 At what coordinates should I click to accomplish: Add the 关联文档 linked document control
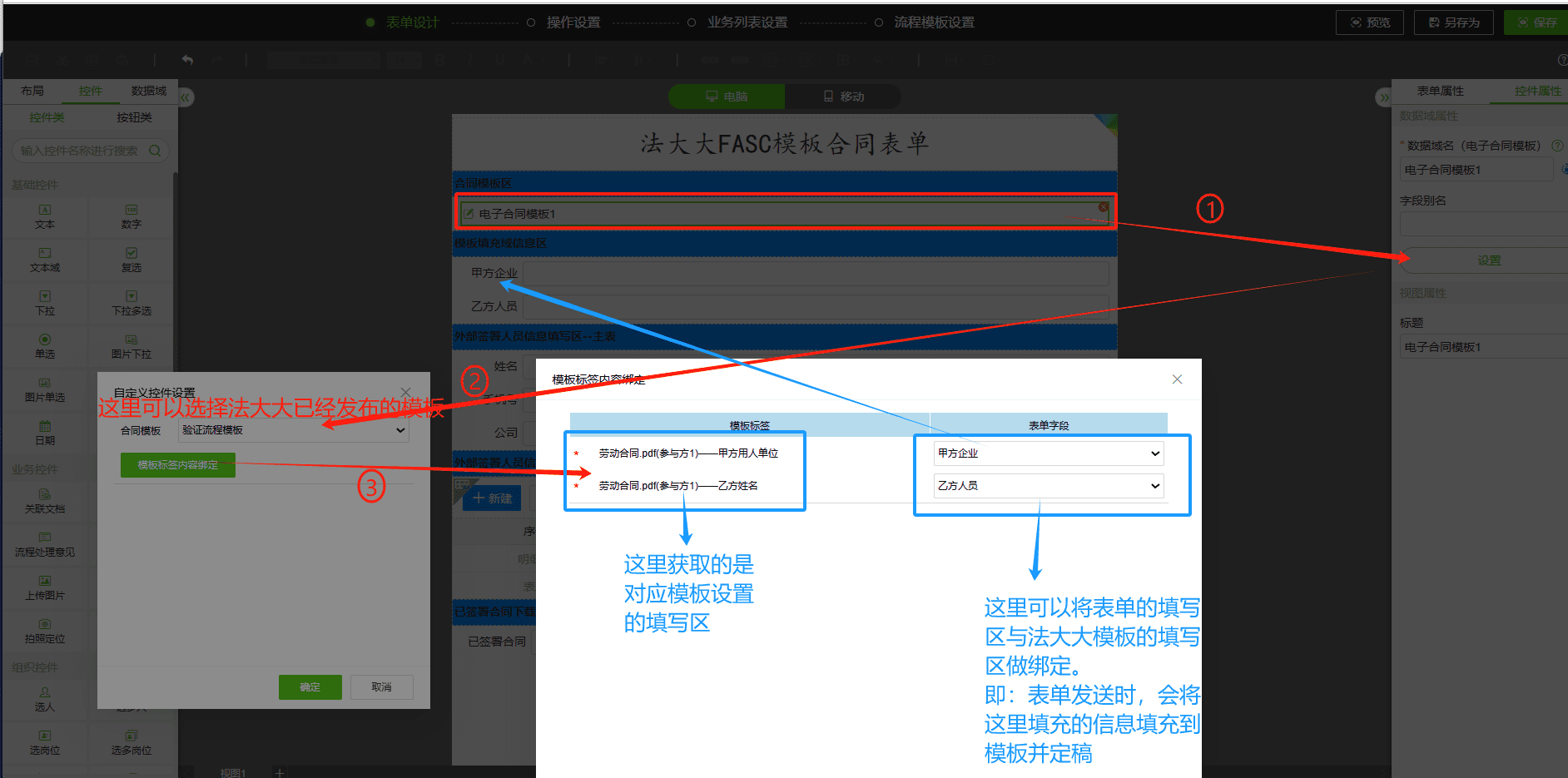[45, 501]
